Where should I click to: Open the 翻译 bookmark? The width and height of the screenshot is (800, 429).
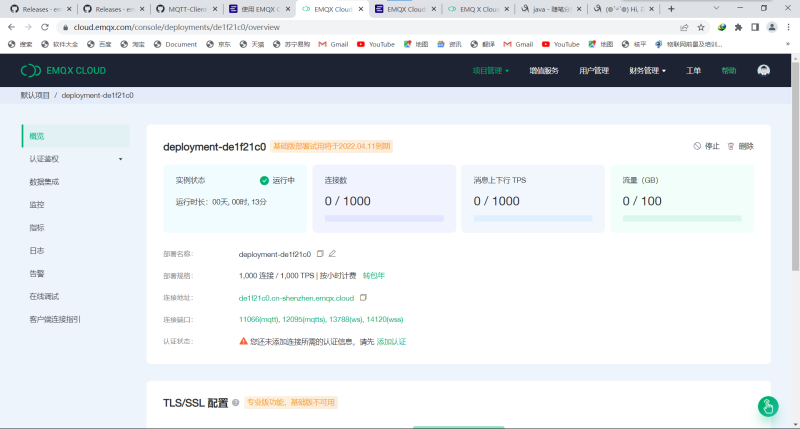[x=483, y=44]
